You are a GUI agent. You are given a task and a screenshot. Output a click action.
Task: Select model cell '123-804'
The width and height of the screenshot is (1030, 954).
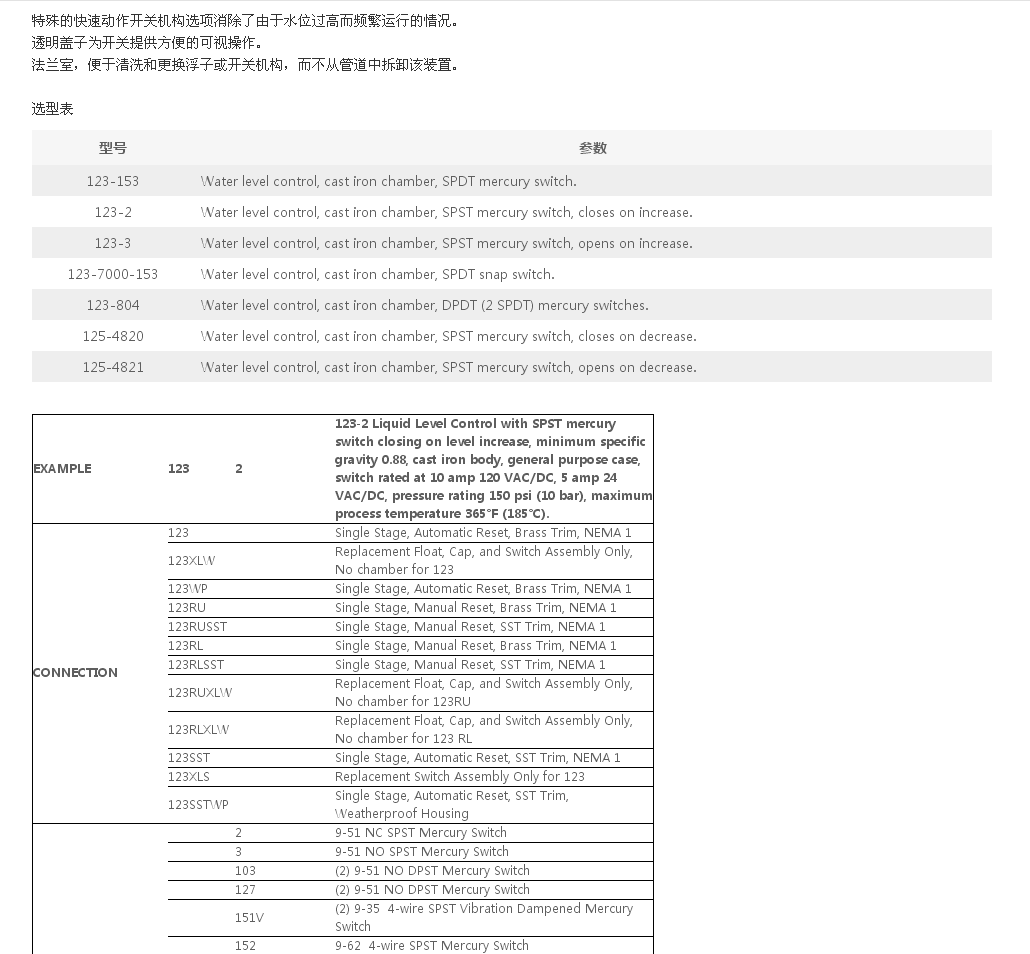(112, 304)
